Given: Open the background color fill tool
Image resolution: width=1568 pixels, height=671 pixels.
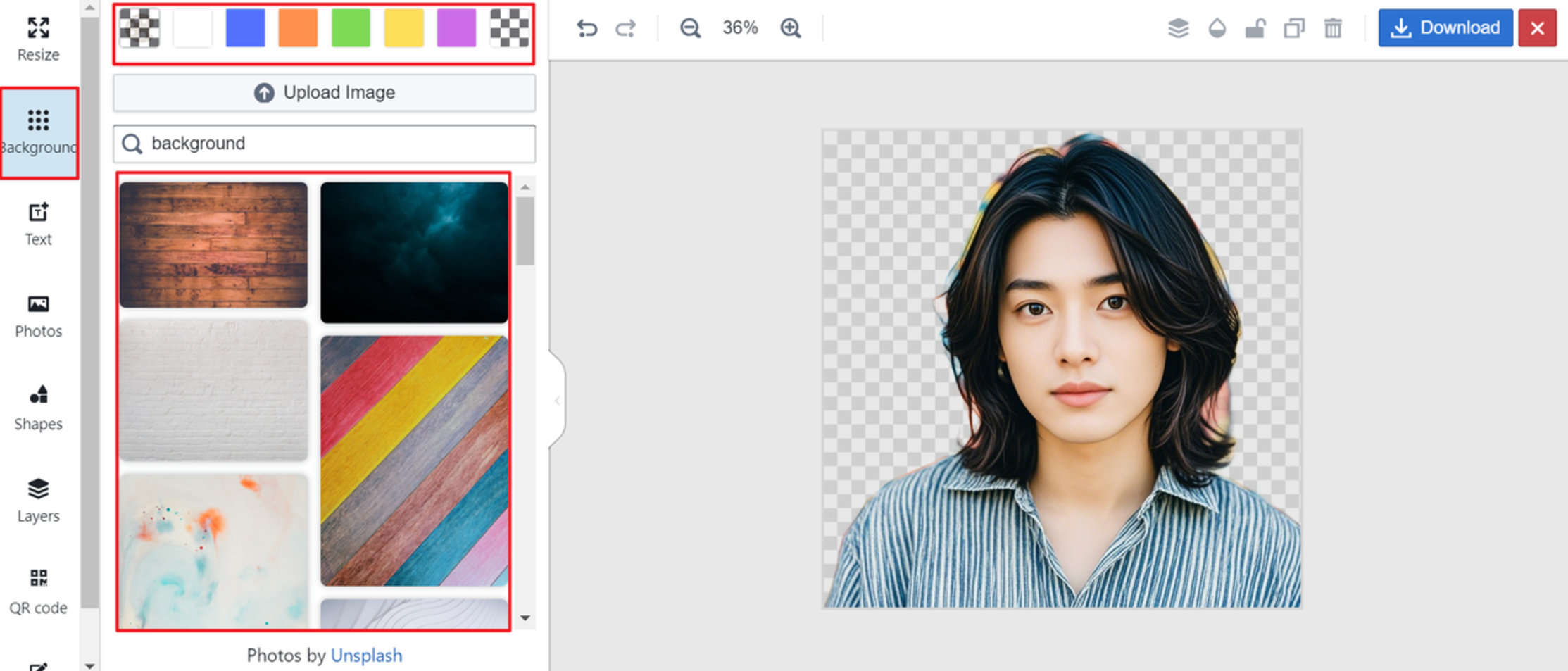Looking at the screenshot, I should 1217,28.
